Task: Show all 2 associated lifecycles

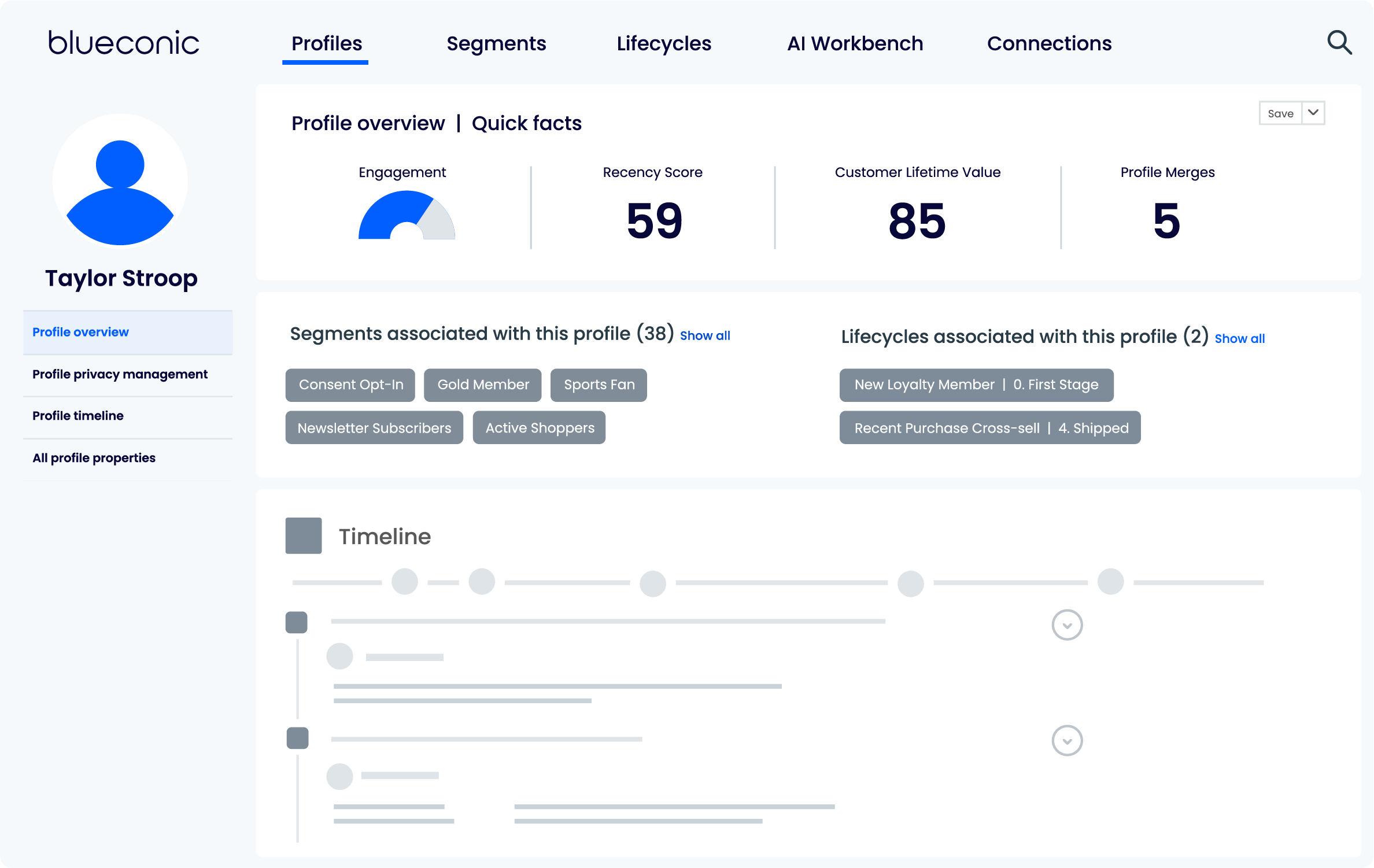Action: (x=1240, y=338)
